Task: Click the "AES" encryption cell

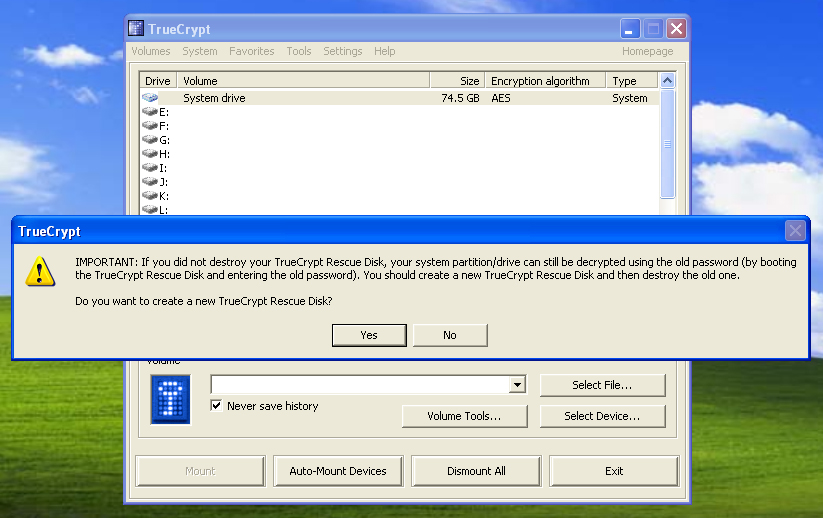Action: (501, 98)
